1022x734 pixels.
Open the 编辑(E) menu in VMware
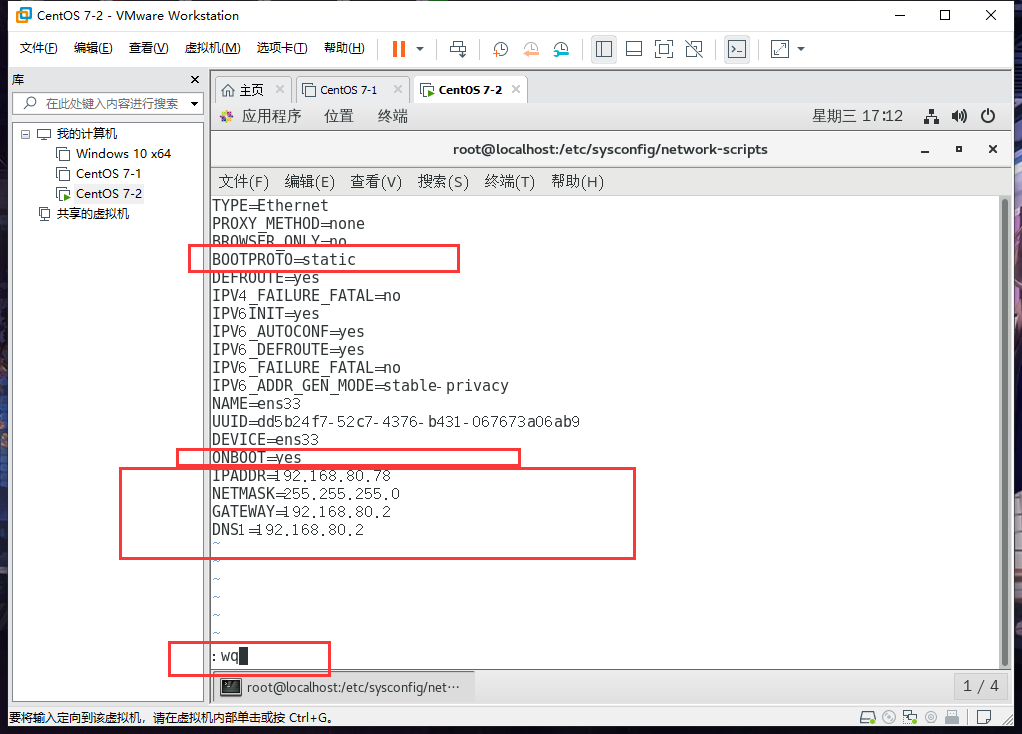pos(93,48)
